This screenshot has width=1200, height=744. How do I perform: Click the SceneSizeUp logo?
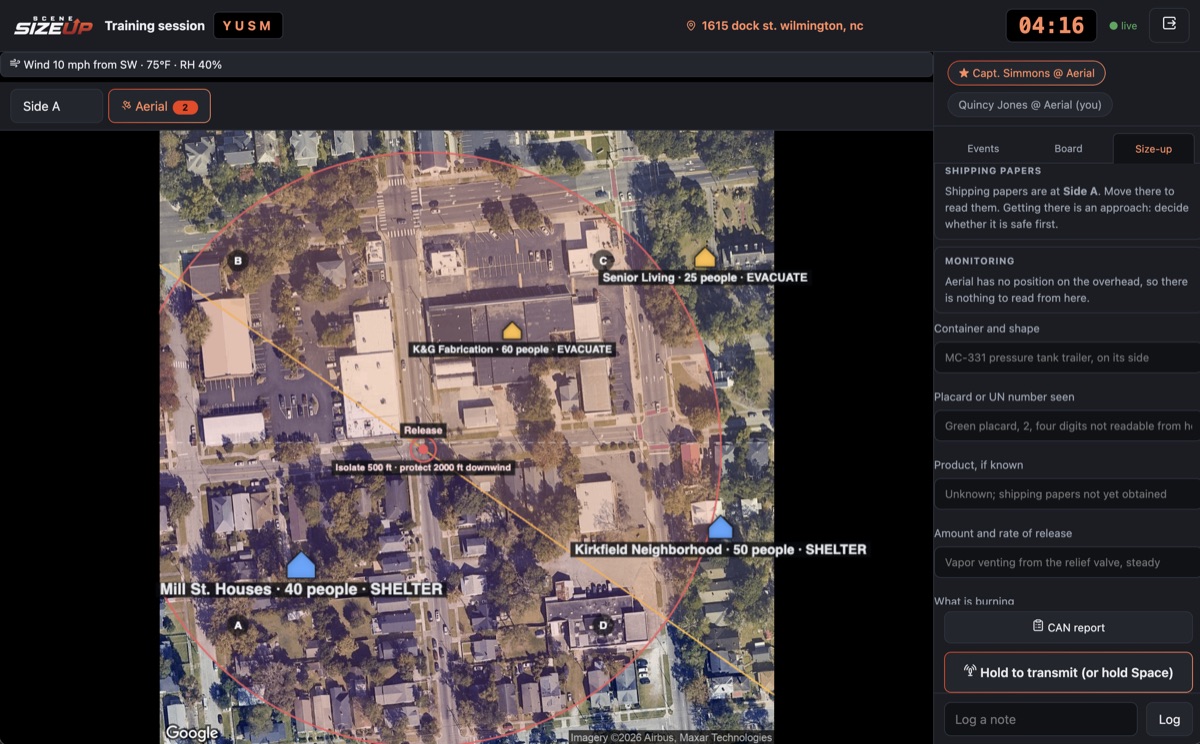53,25
